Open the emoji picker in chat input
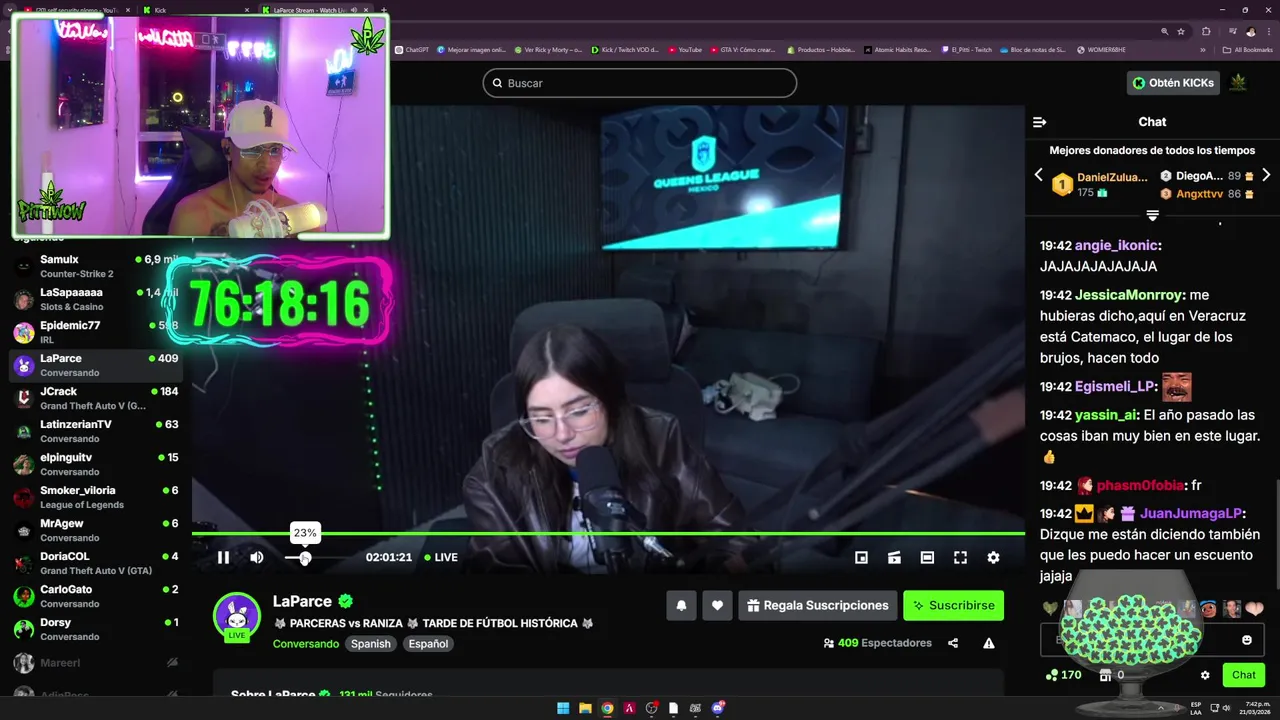The height and width of the screenshot is (720, 1280). [1247, 640]
